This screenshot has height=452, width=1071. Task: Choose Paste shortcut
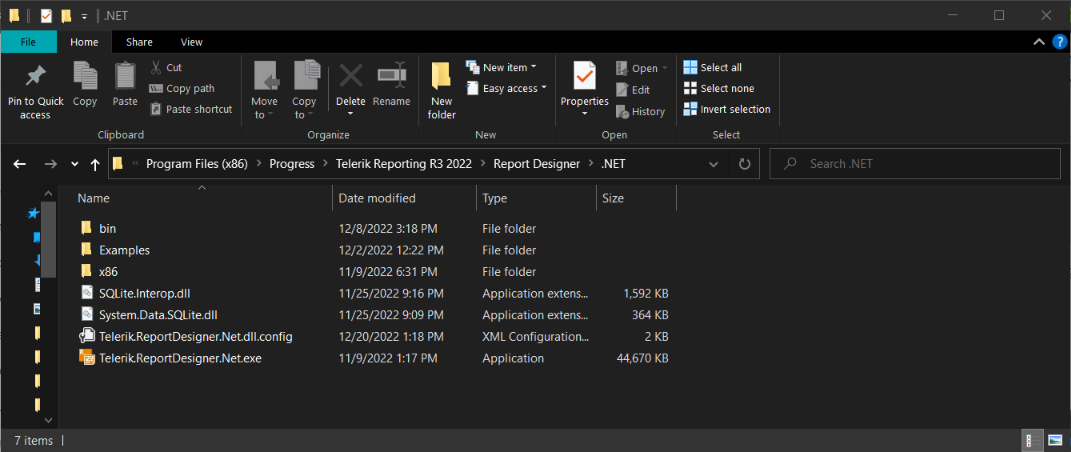tap(191, 109)
